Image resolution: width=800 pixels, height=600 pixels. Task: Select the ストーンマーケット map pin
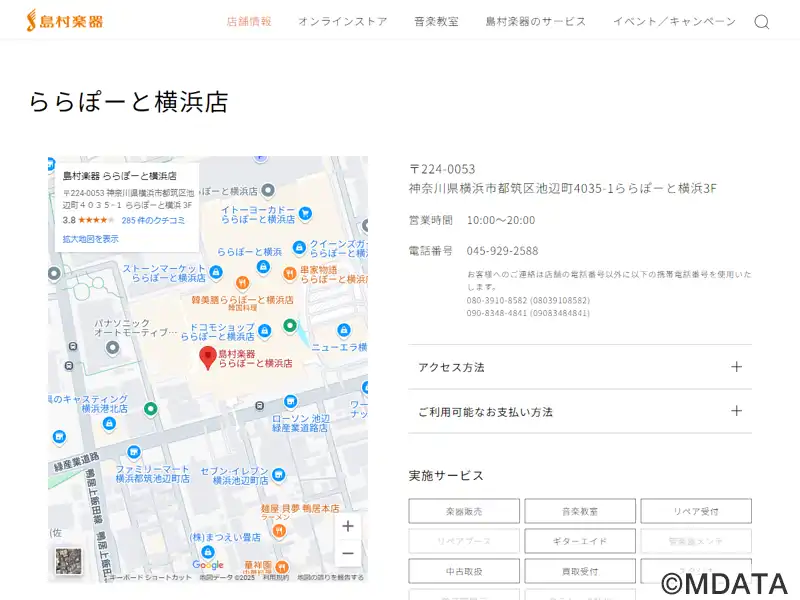click(x=216, y=272)
